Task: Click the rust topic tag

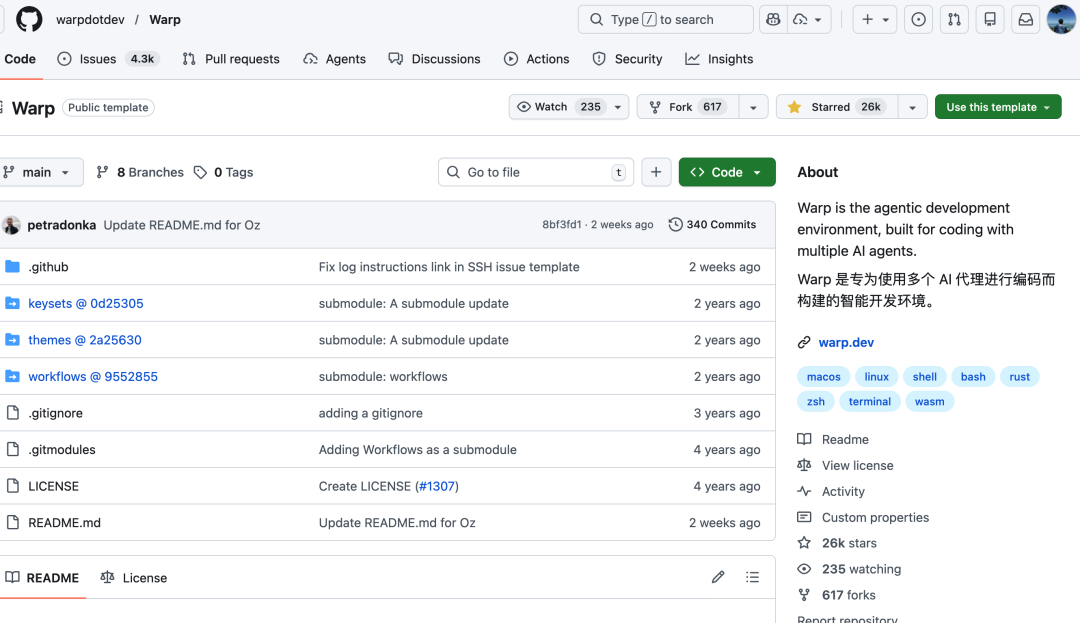Action: click(x=1019, y=376)
